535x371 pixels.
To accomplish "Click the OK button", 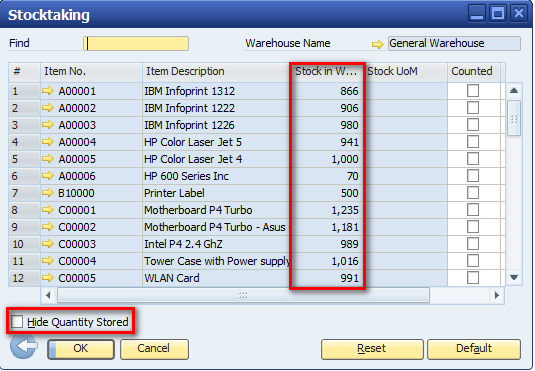I will [x=81, y=349].
